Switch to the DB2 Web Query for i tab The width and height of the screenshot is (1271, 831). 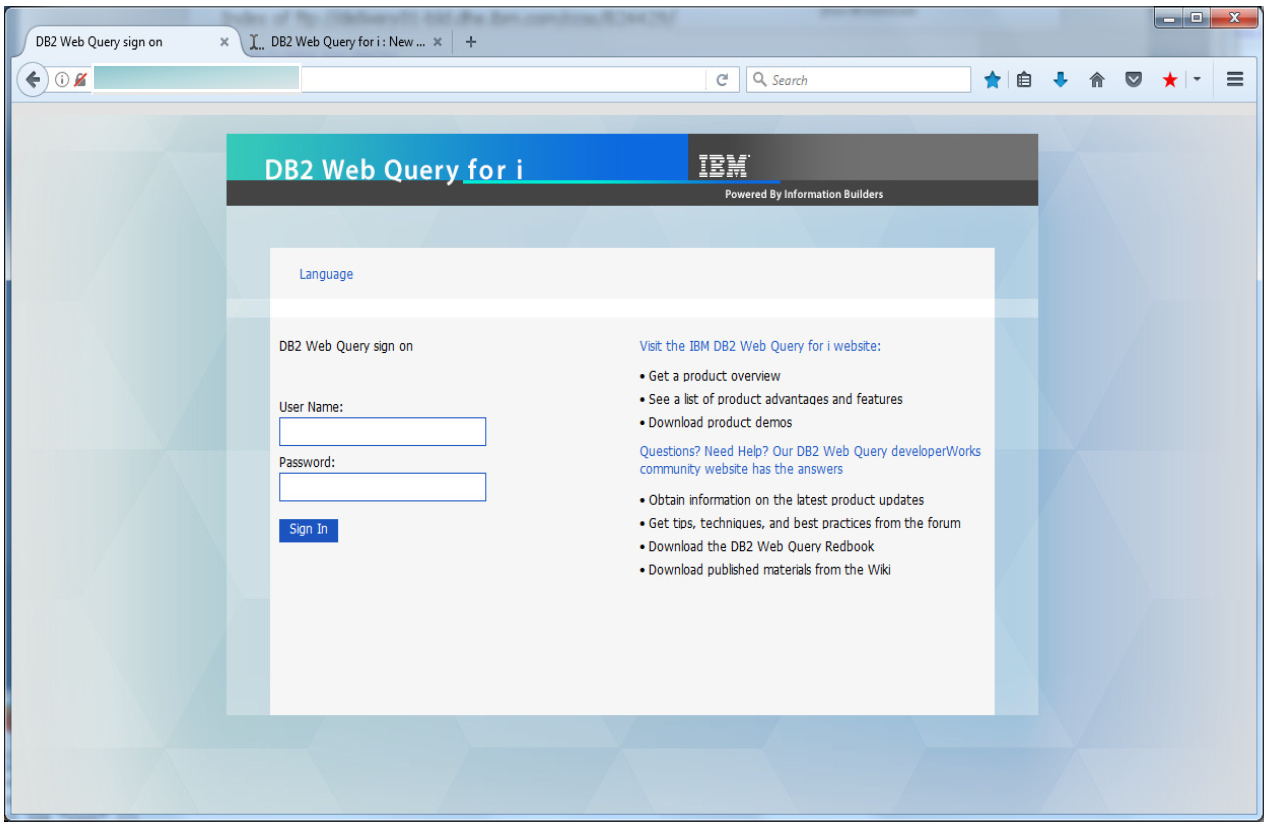click(x=345, y=42)
